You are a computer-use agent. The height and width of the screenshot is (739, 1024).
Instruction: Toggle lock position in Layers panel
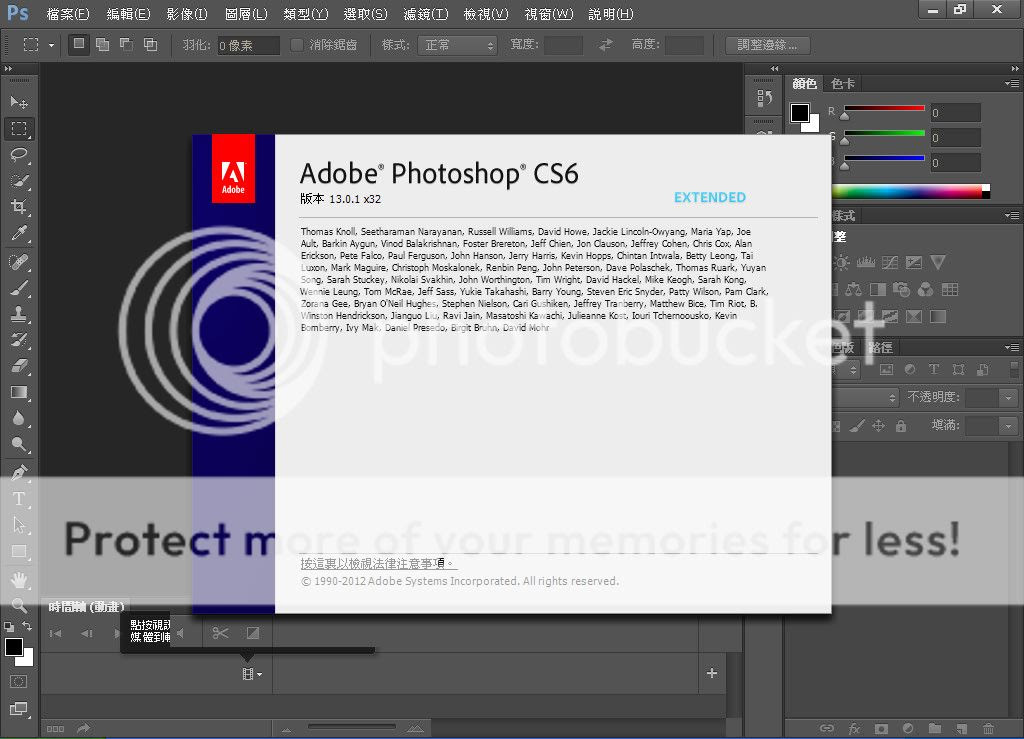coord(879,426)
